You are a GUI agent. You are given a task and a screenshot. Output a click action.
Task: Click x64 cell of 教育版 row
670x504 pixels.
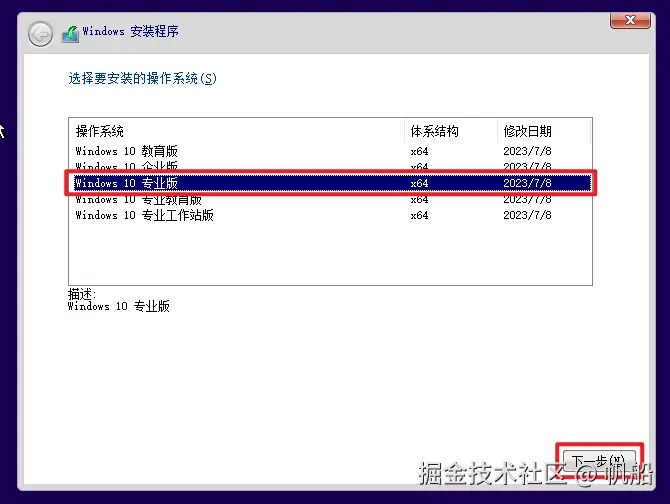[x=419, y=151]
